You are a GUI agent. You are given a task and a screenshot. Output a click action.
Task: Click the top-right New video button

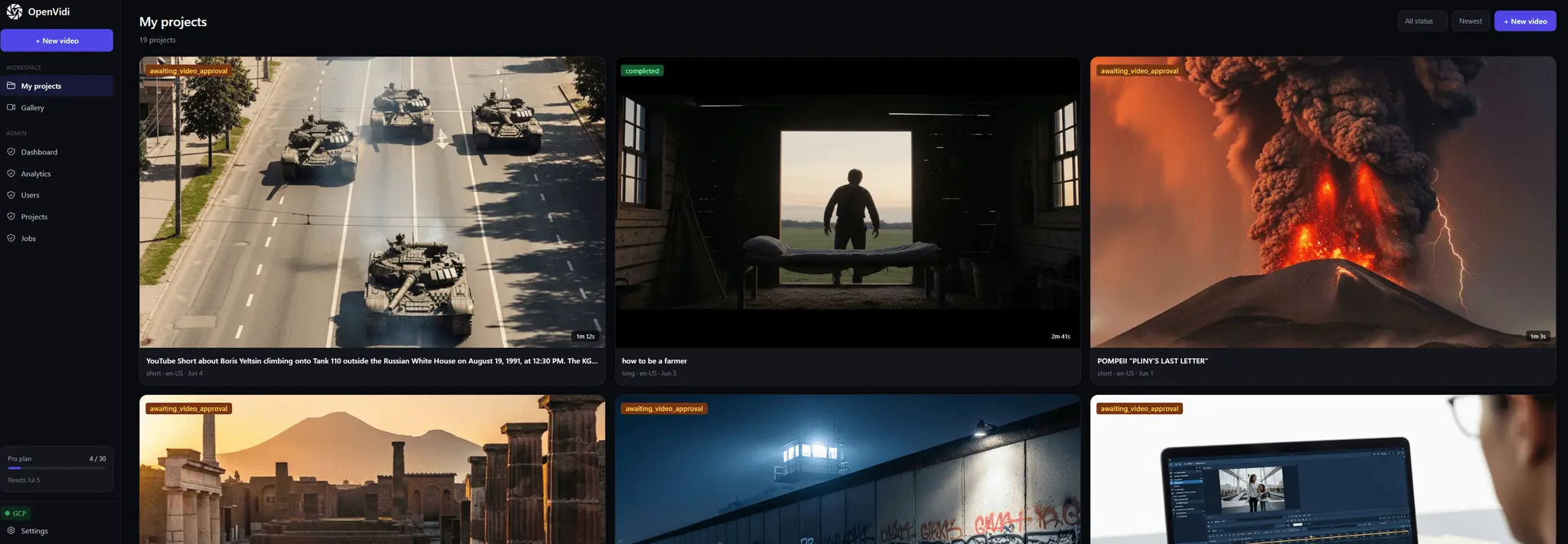(1525, 21)
